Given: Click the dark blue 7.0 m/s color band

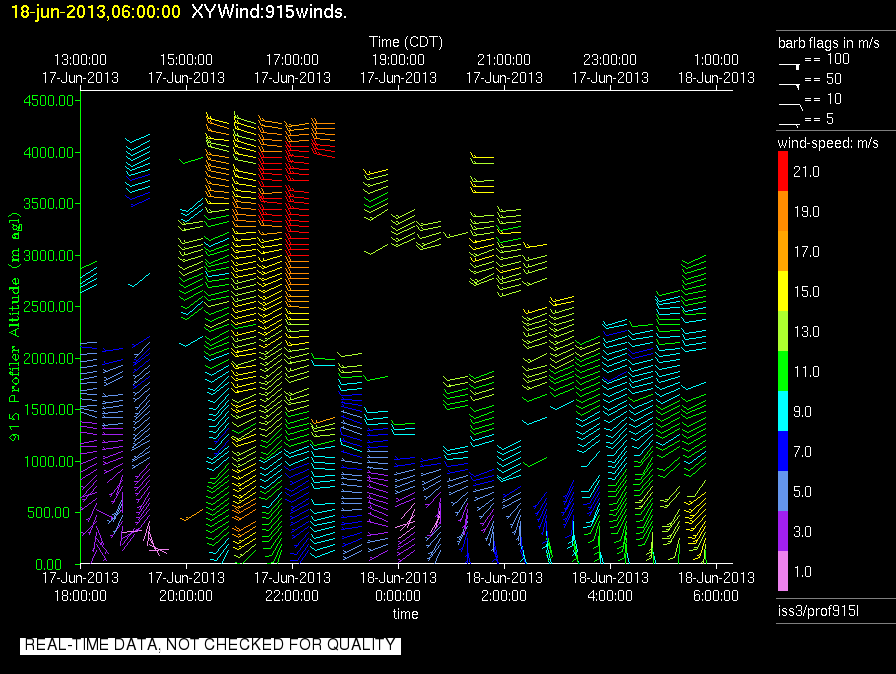Looking at the screenshot, I should point(783,451).
